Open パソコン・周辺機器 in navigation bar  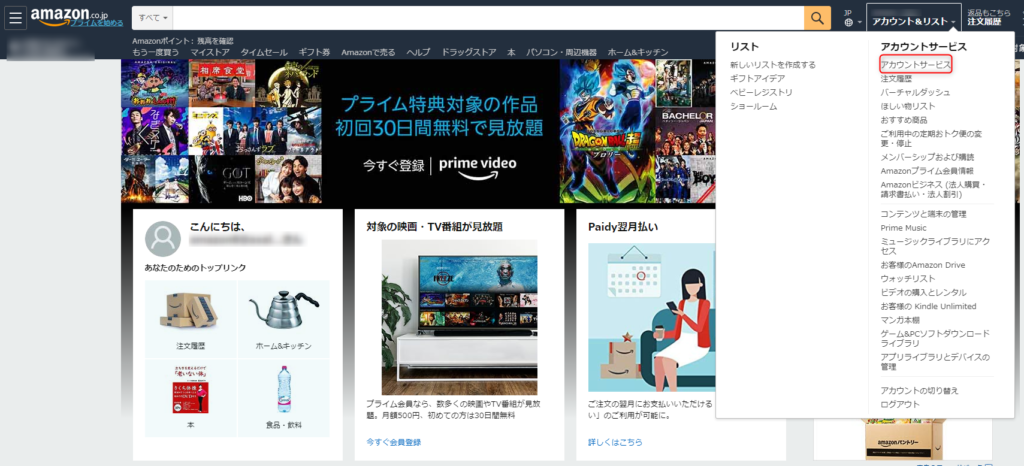click(x=562, y=52)
